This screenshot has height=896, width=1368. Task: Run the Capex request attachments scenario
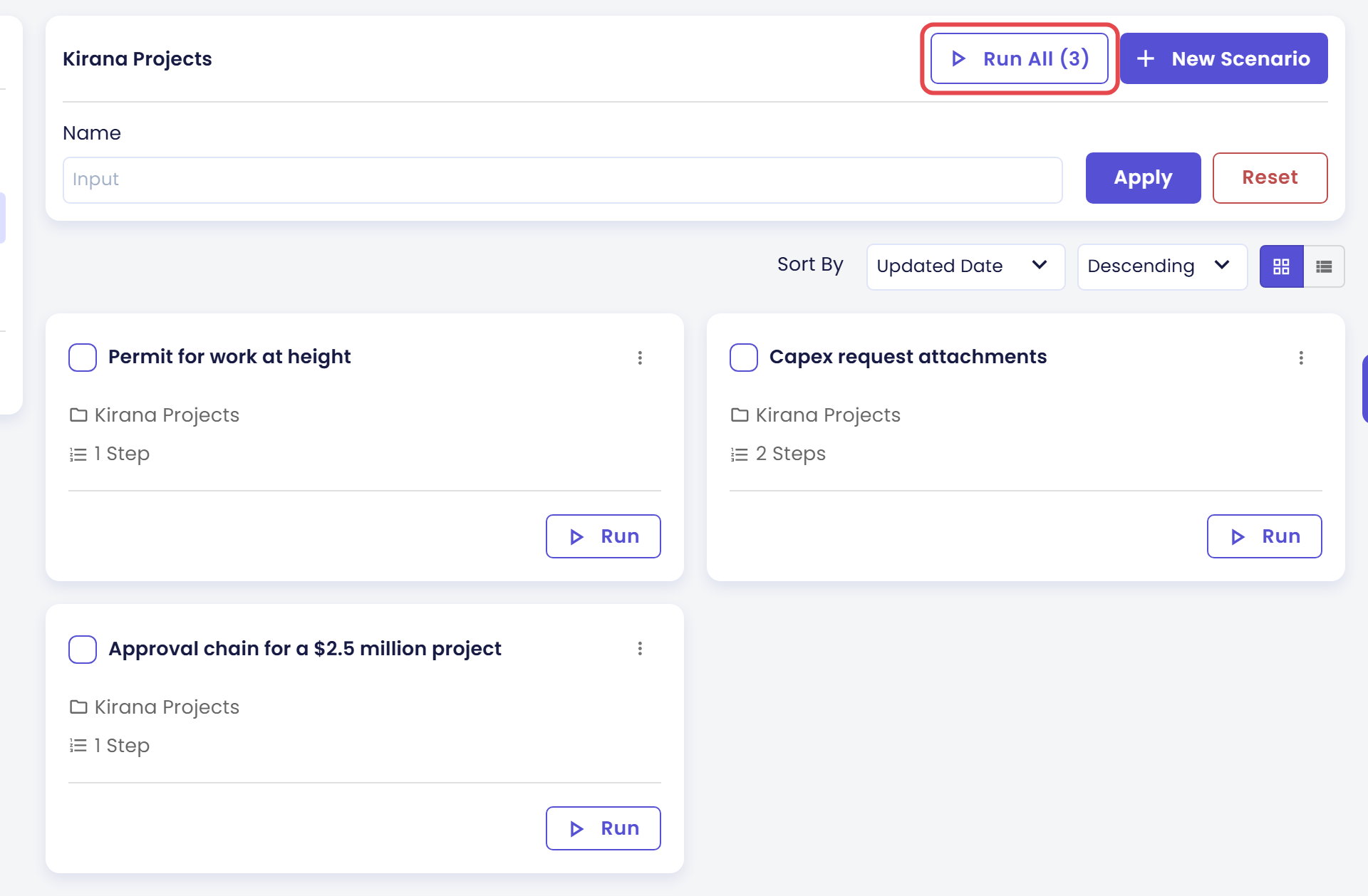[1265, 536]
